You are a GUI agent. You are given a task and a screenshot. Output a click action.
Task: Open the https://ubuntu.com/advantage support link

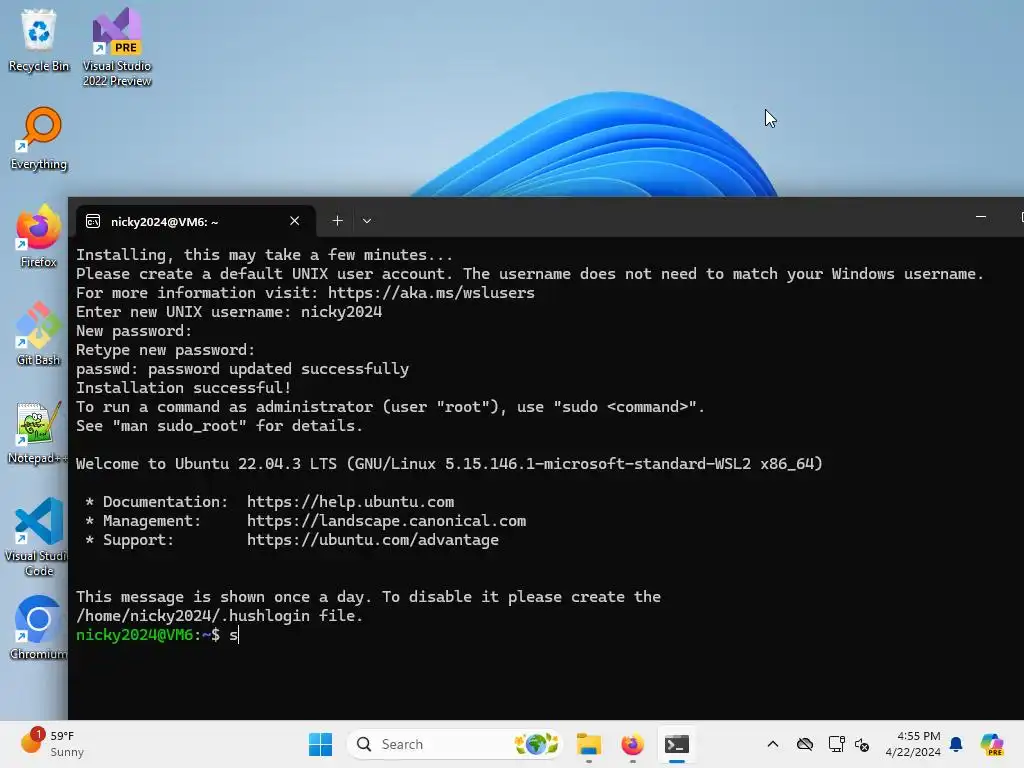point(373,539)
